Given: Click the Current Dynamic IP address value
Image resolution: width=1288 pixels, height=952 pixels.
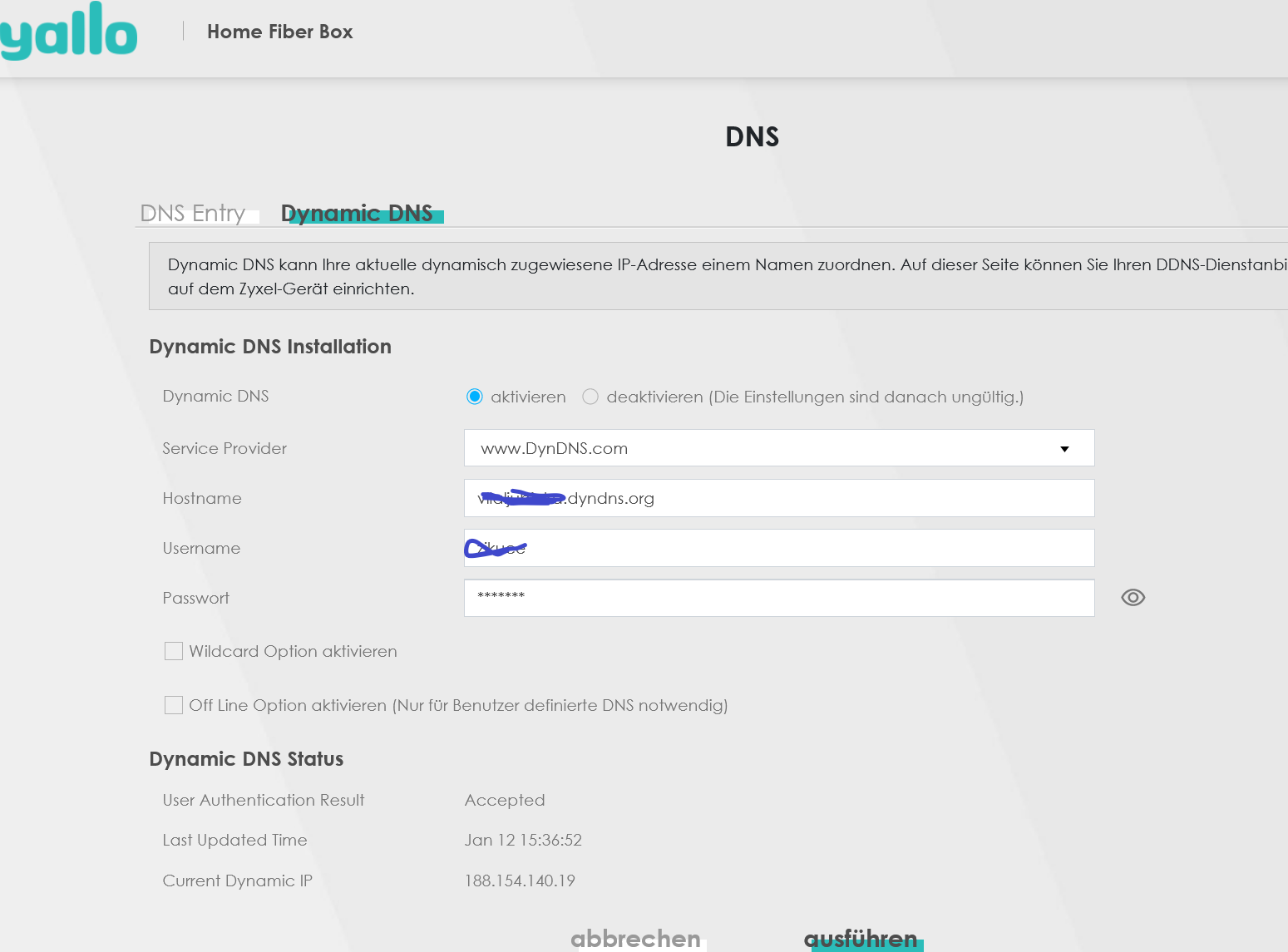Looking at the screenshot, I should pyautogui.click(x=520, y=880).
